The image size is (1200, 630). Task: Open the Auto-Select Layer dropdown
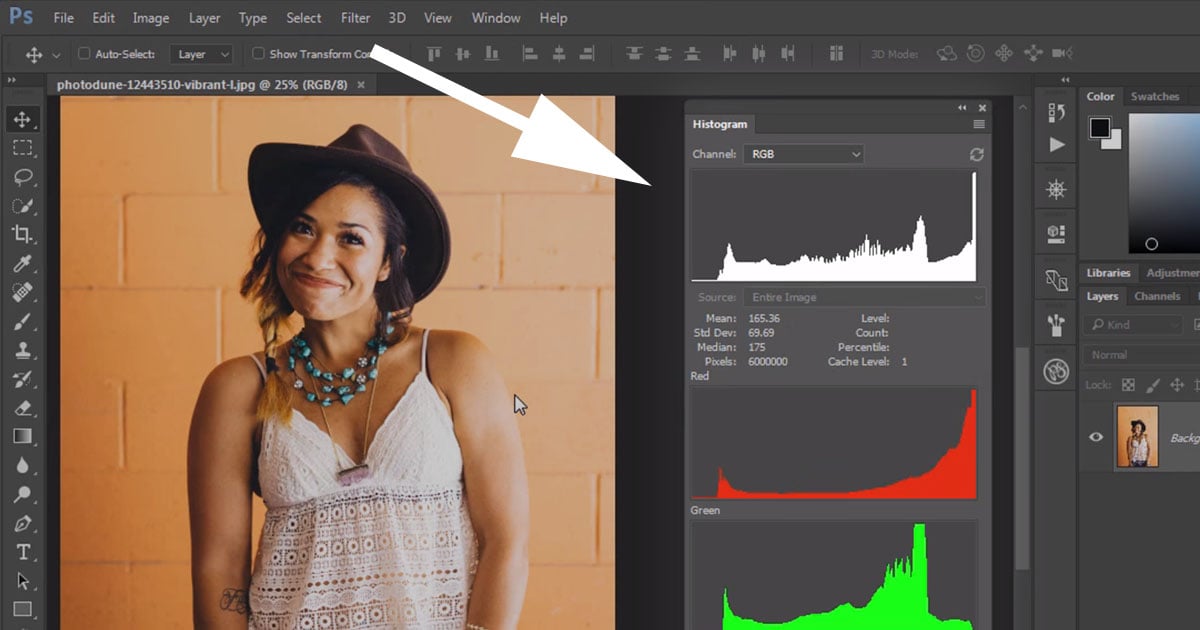click(201, 54)
